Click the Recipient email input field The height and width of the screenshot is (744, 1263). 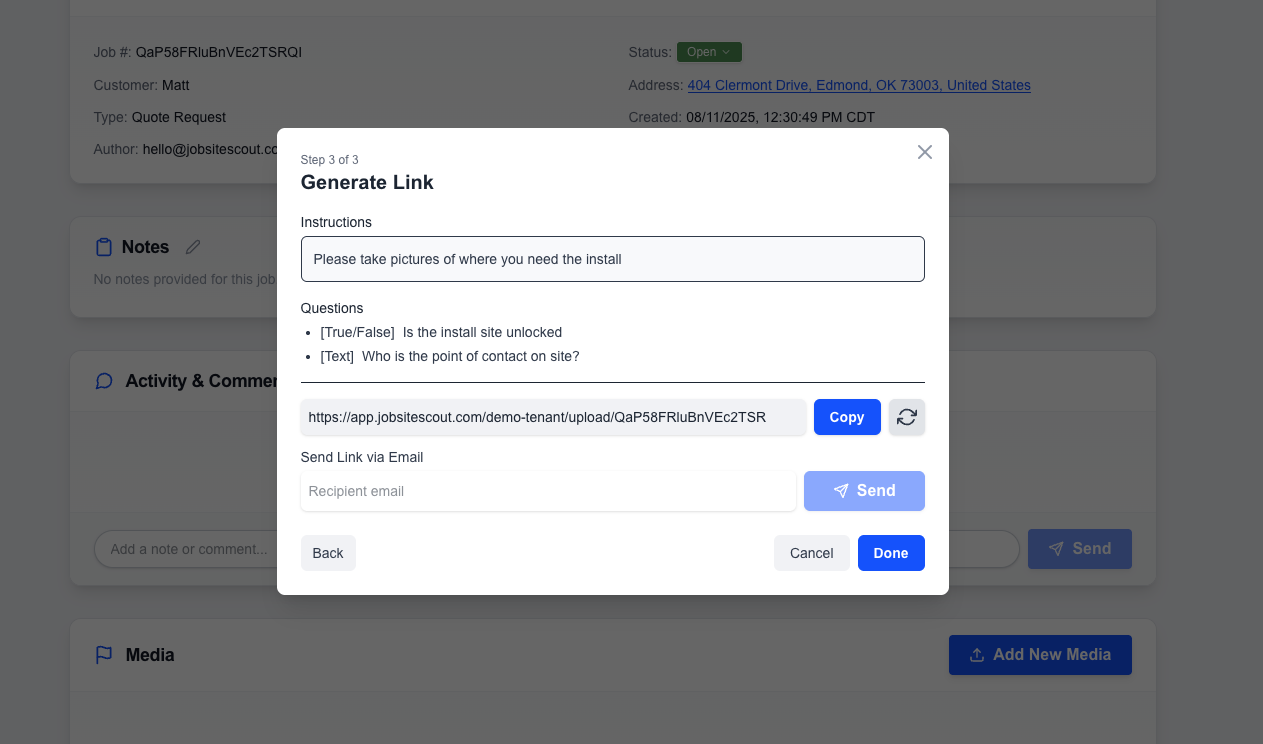548,490
